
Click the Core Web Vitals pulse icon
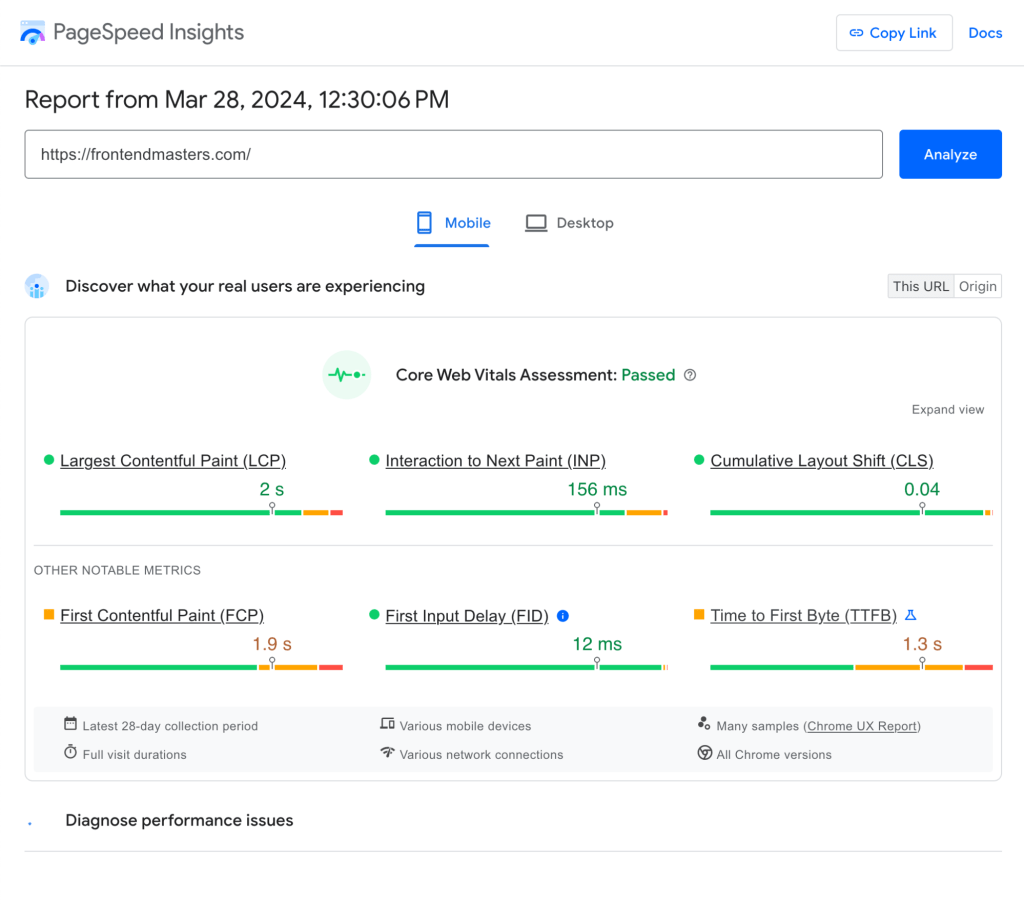[347, 375]
